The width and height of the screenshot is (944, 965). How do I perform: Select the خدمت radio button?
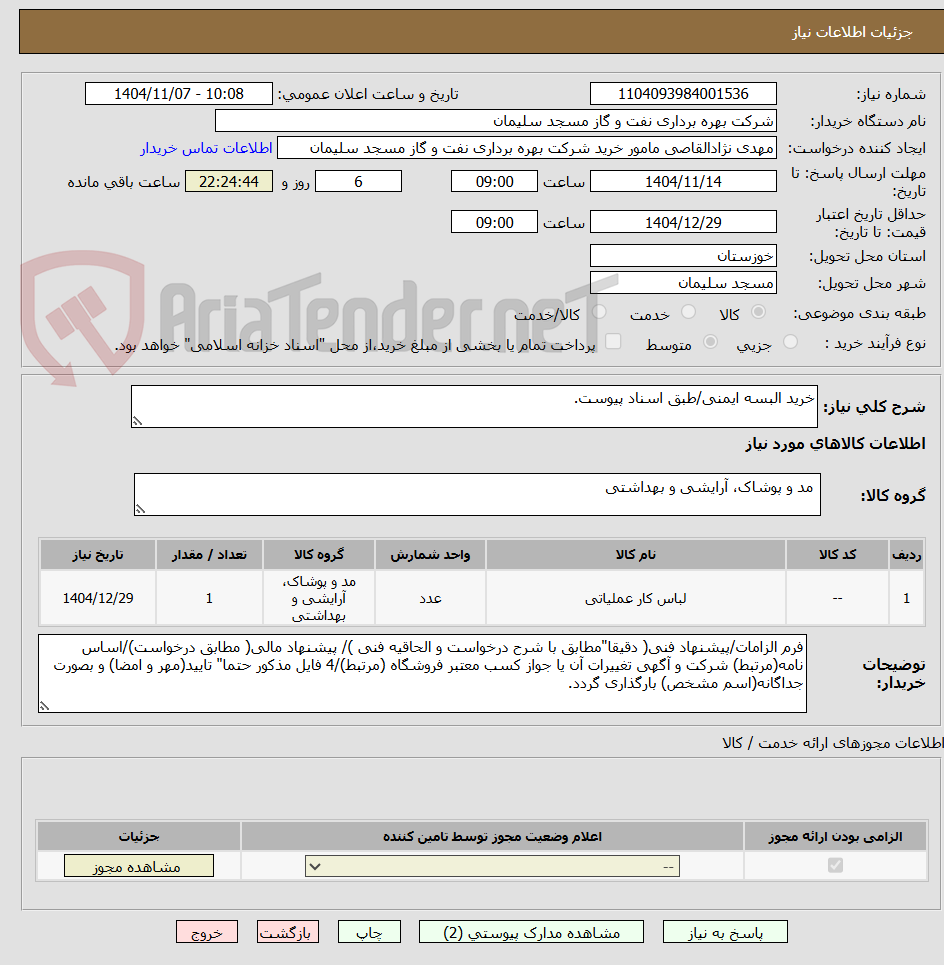tap(688, 313)
